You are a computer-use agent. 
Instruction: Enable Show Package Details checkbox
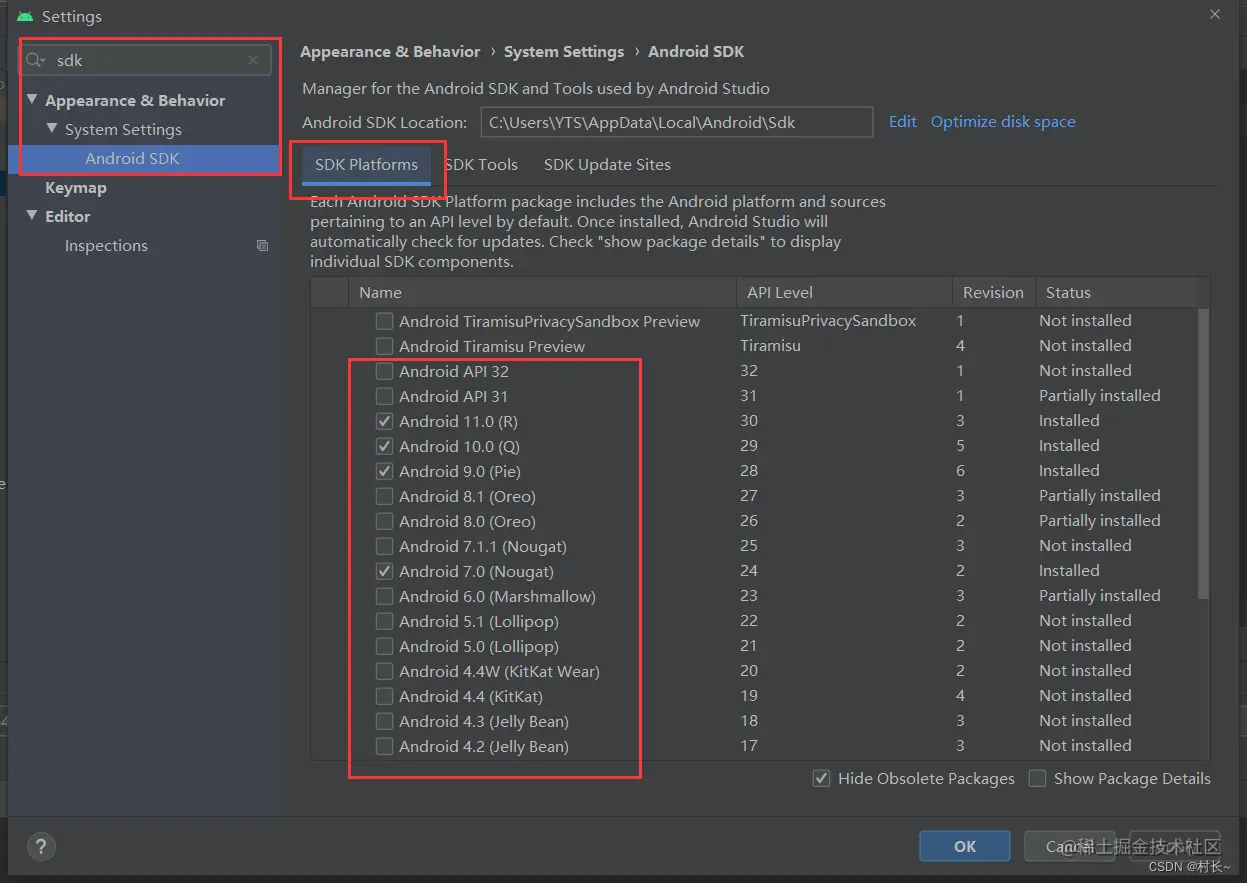(x=1037, y=778)
